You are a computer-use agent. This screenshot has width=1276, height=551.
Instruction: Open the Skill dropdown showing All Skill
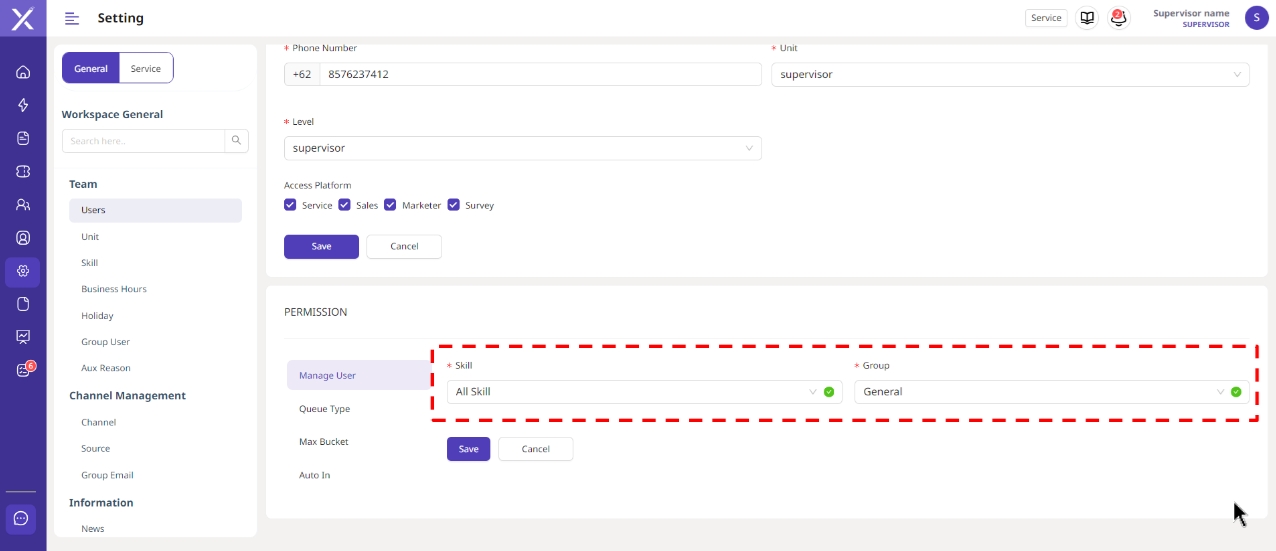click(x=635, y=392)
